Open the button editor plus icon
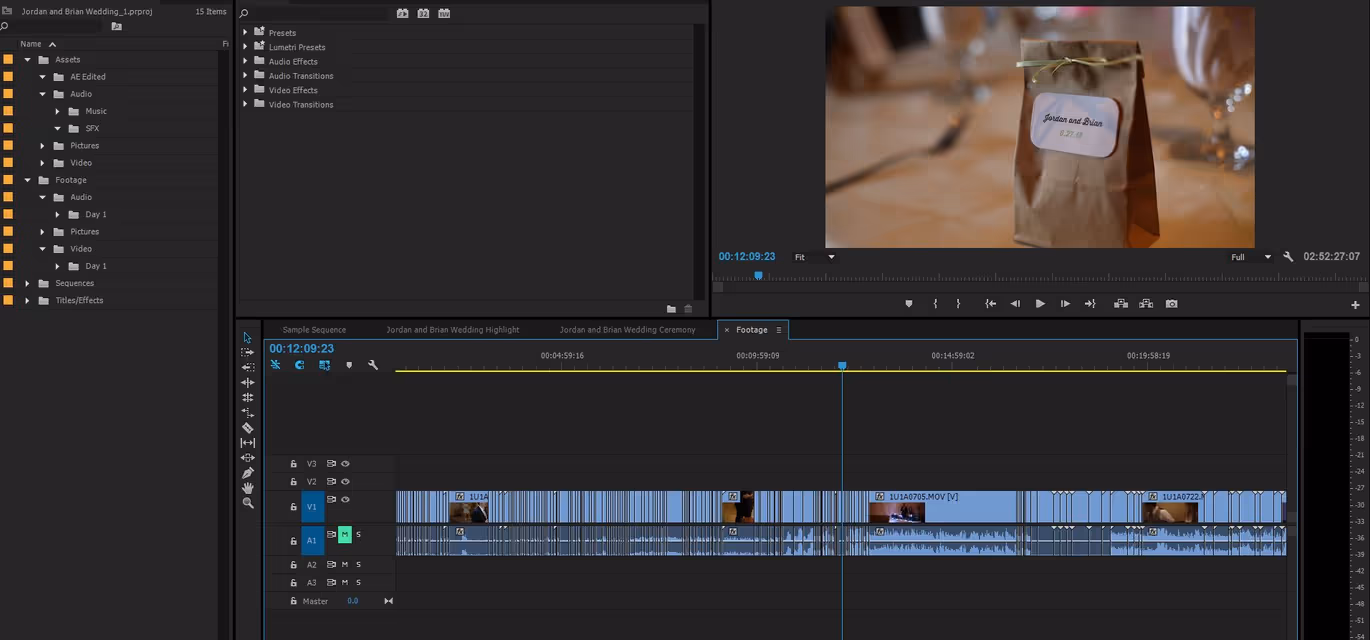This screenshot has width=1370, height=640. pyautogui.click(x=1355, y=305)
